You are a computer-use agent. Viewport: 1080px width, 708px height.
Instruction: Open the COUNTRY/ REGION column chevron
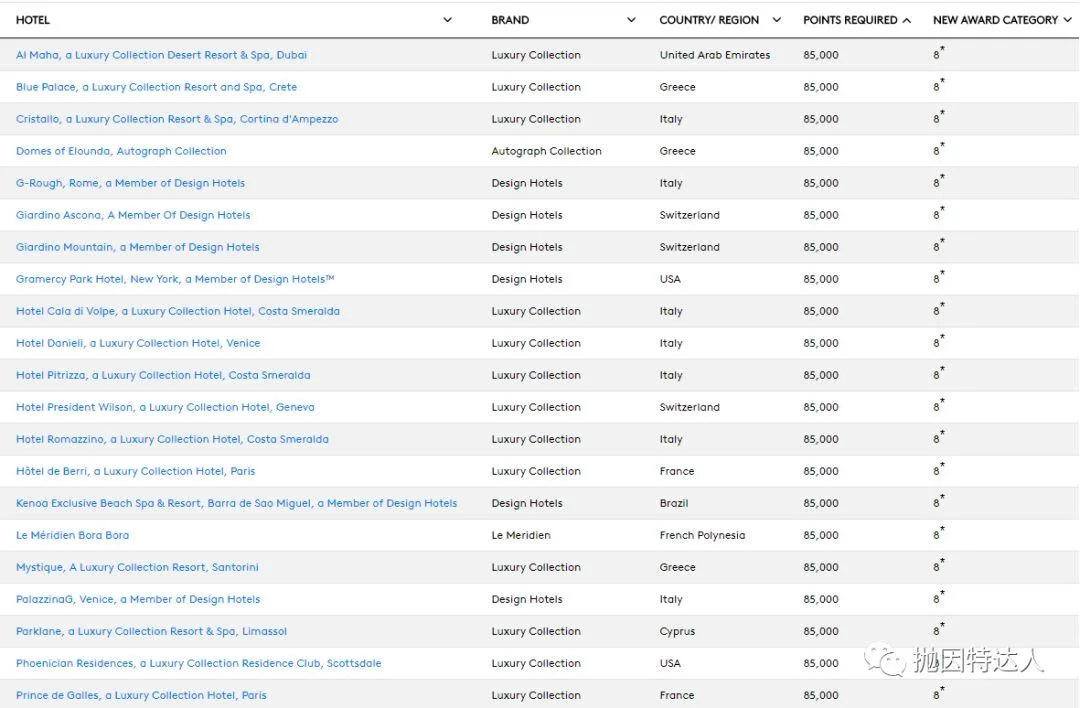pyautogui.click(x=776, y=20)
